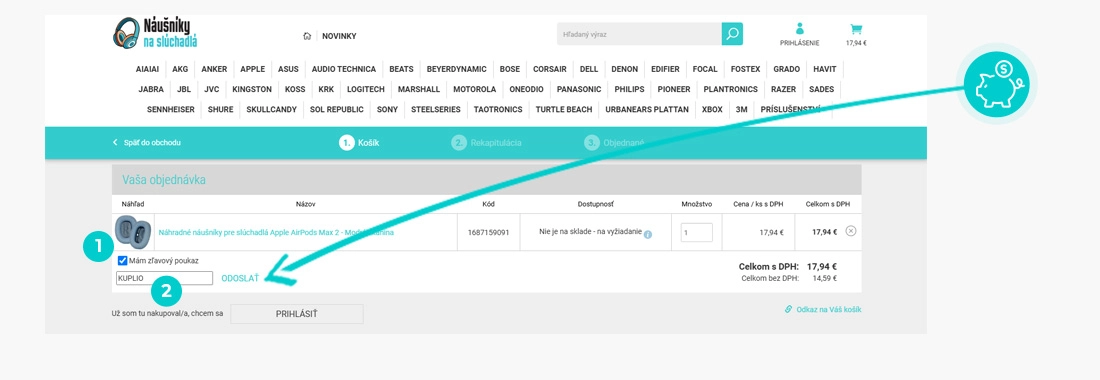Open the JBL brand category
Screen dimensions: 1100x380
tap(184, 90)
